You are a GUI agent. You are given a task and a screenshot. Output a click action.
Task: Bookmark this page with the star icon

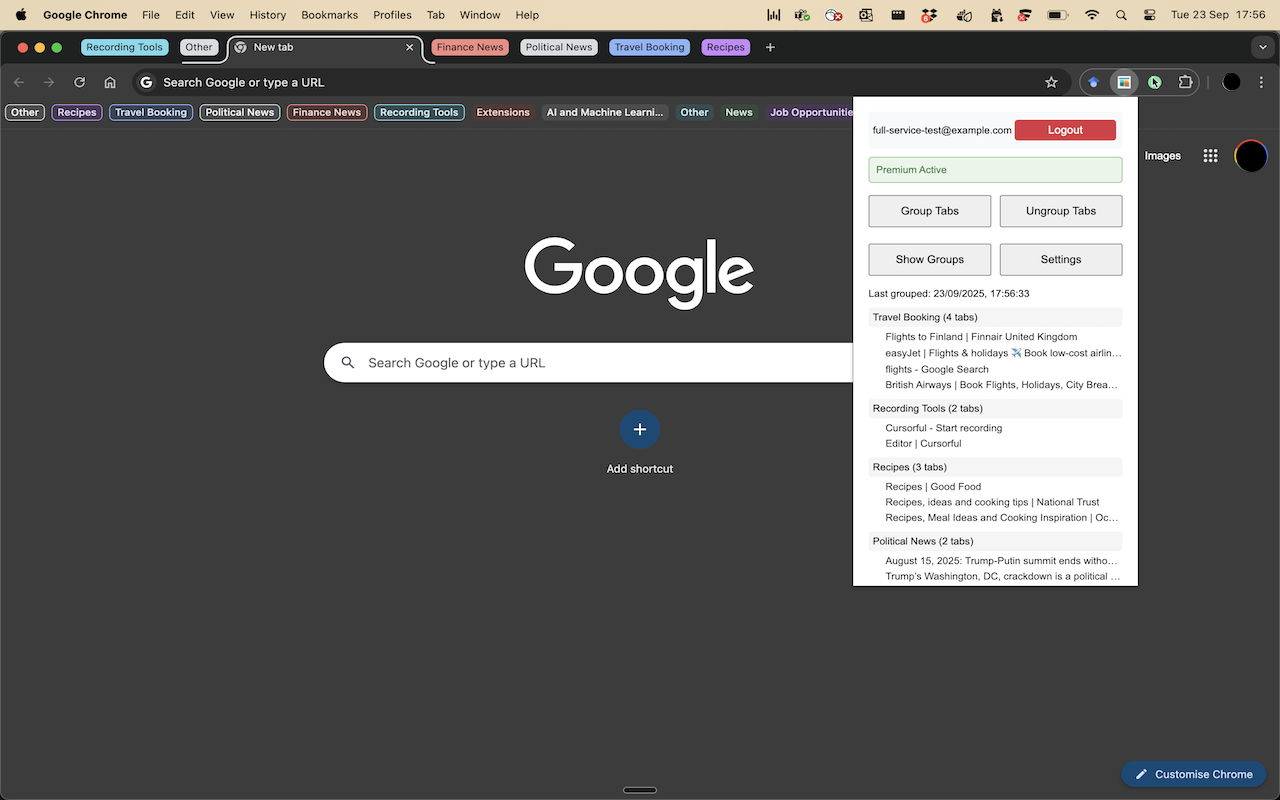tap(1051, 82)
